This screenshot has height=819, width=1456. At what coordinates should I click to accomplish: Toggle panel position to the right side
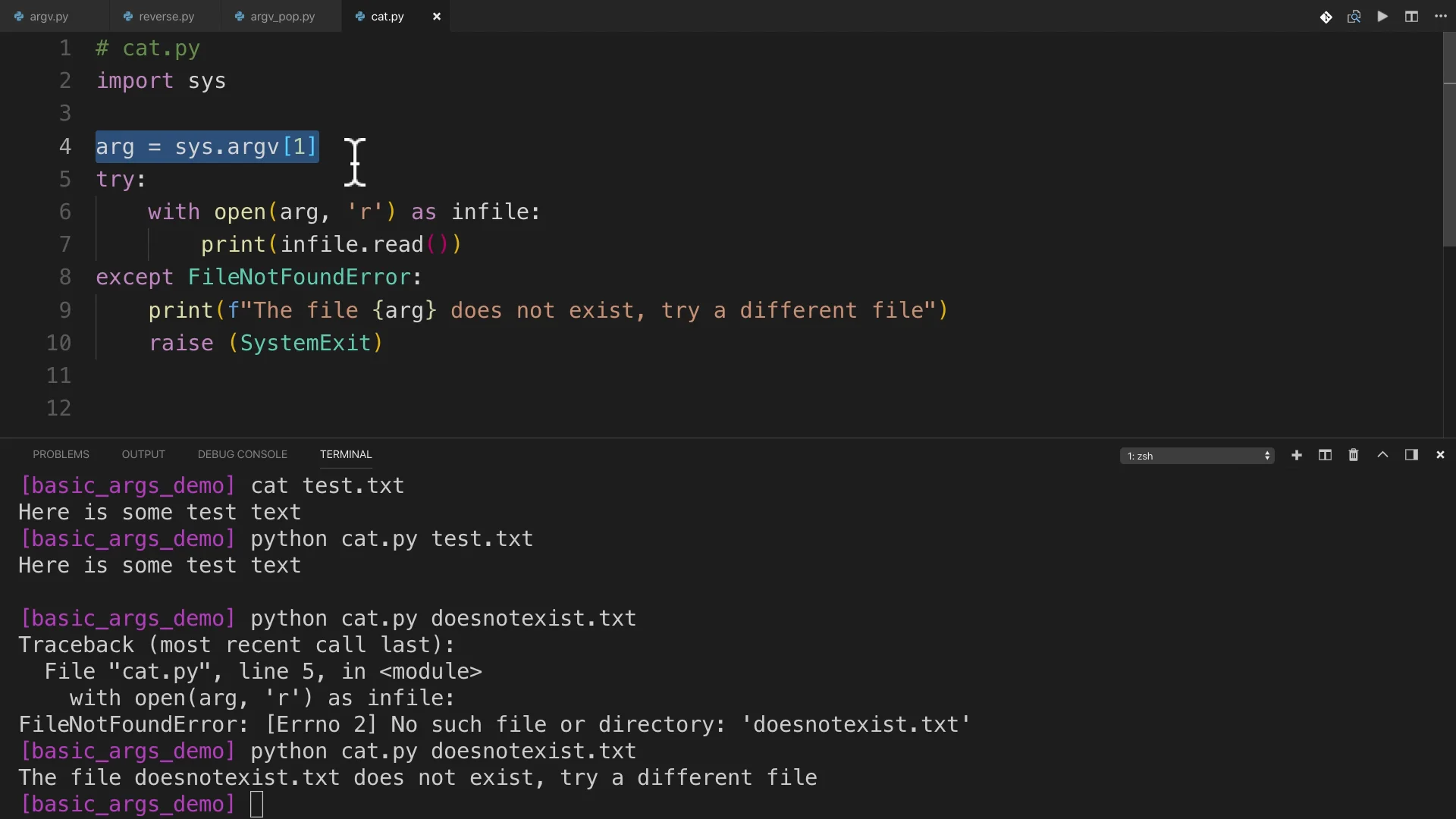click(1411, 455)
